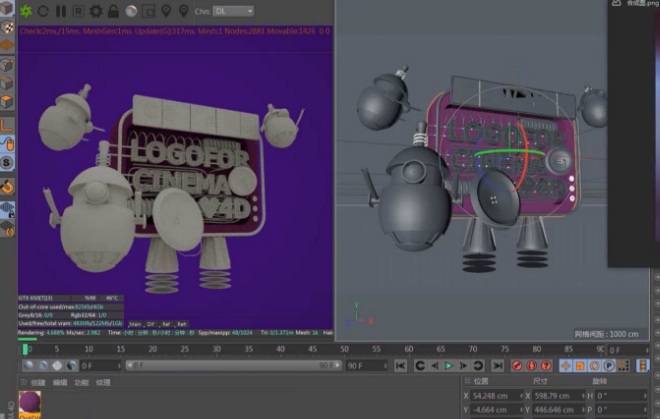Click frame 50 on the timeline ruler
This screenshot has height=419, width=660.
(x=345, y=349)
